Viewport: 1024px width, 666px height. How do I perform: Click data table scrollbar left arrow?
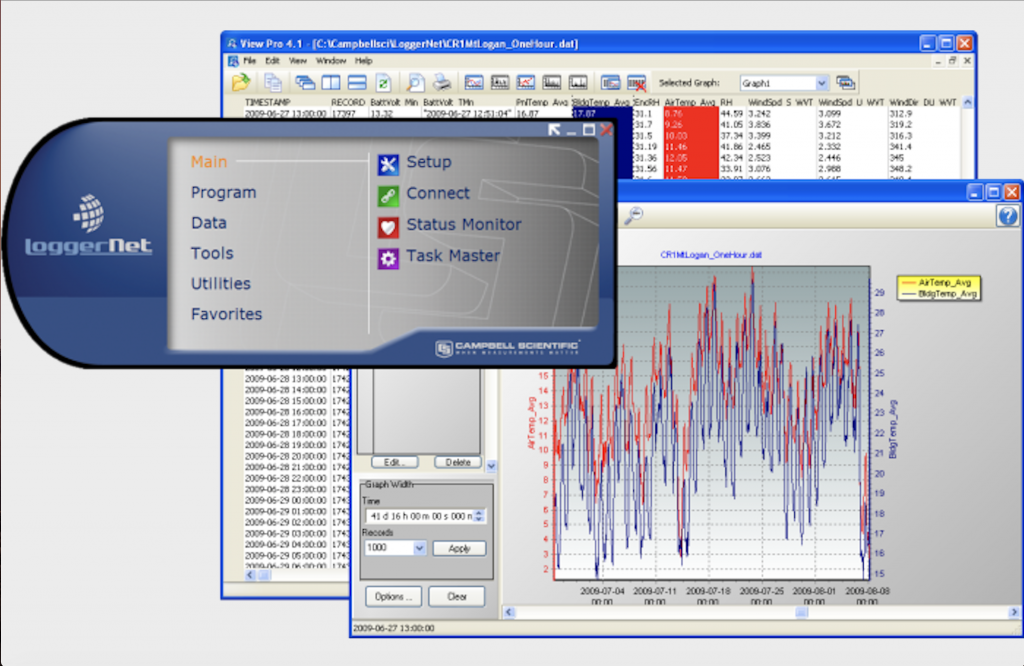250,575
